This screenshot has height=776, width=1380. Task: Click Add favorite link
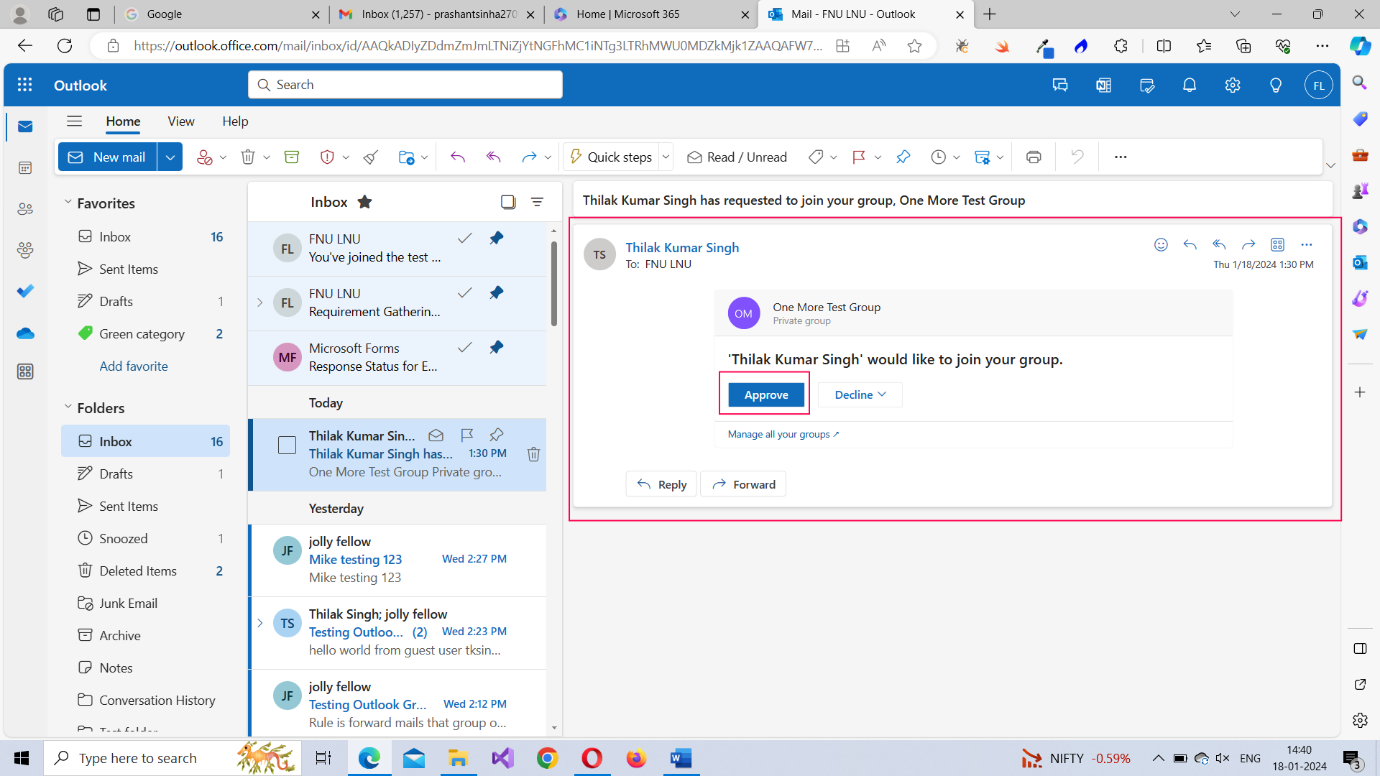tap(134, 366)
